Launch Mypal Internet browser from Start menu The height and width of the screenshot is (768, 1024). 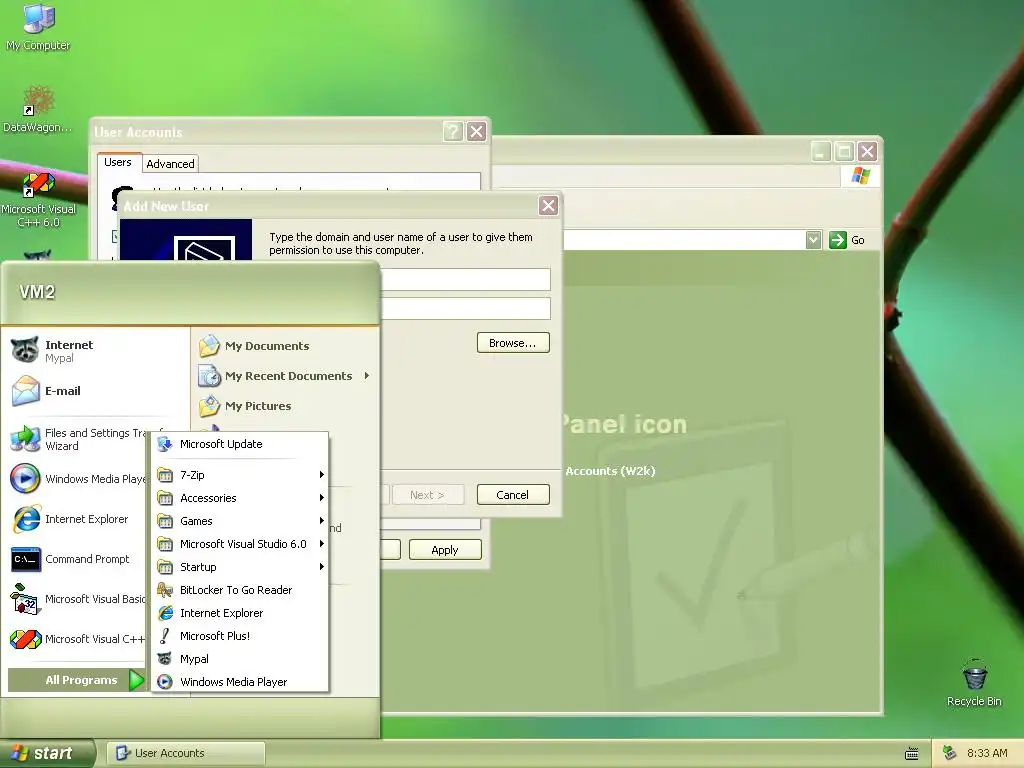point(97,351)
